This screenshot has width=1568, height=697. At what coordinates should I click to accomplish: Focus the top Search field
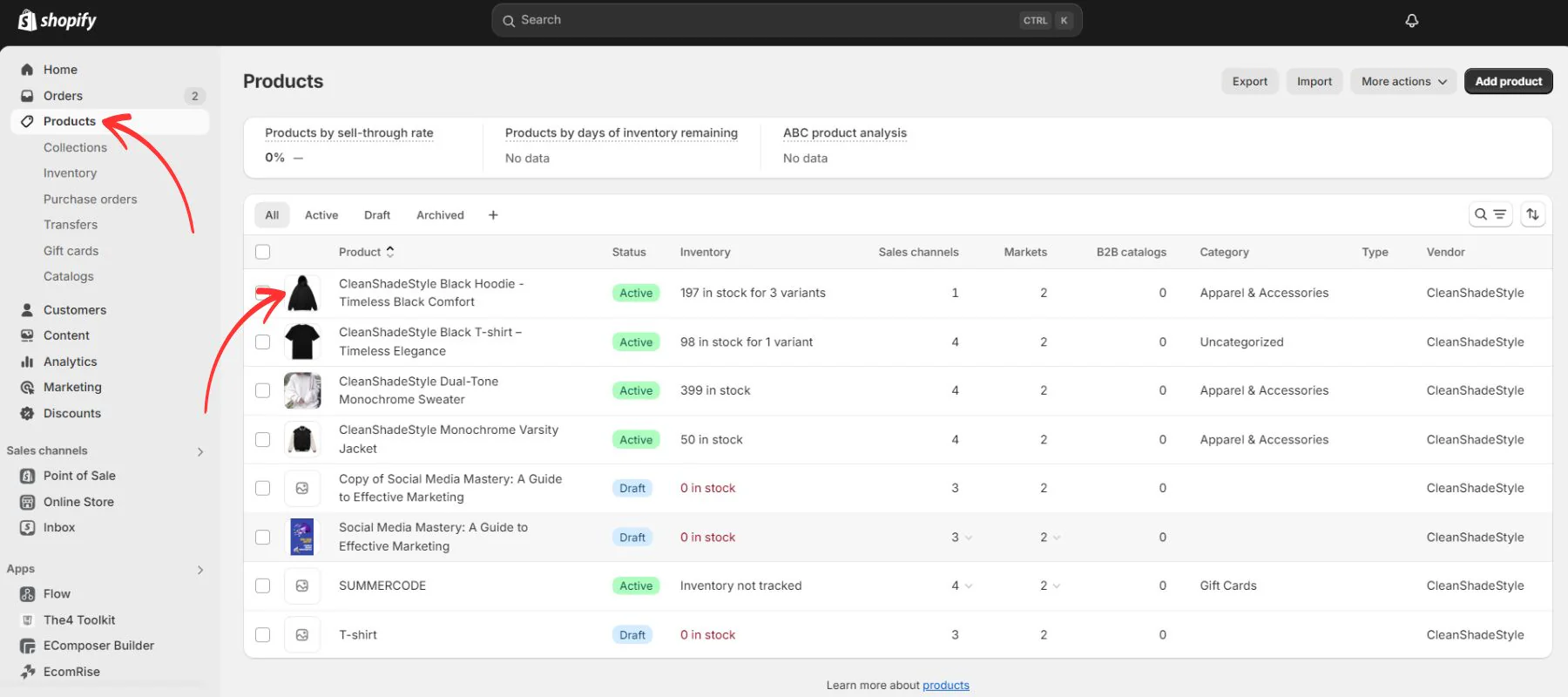787,20
